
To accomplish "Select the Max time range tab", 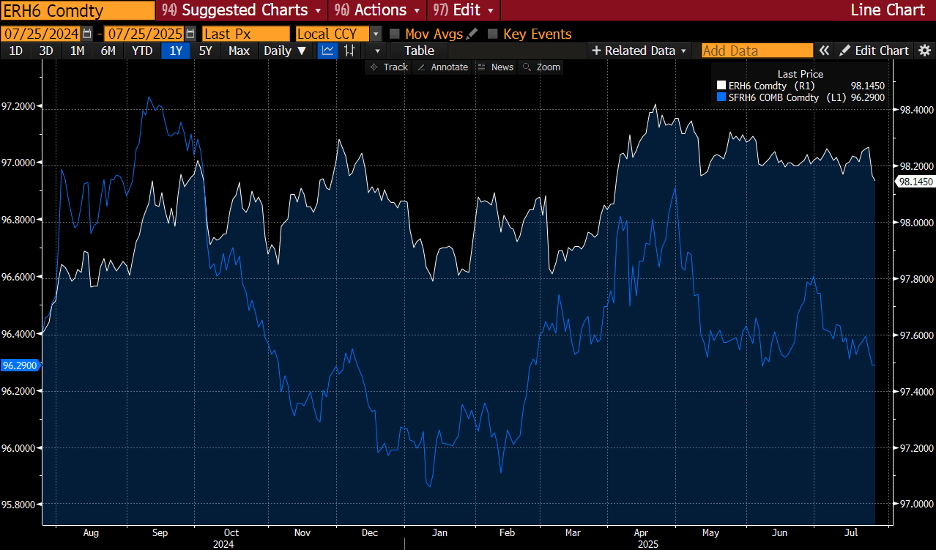I will coord(239,51).
